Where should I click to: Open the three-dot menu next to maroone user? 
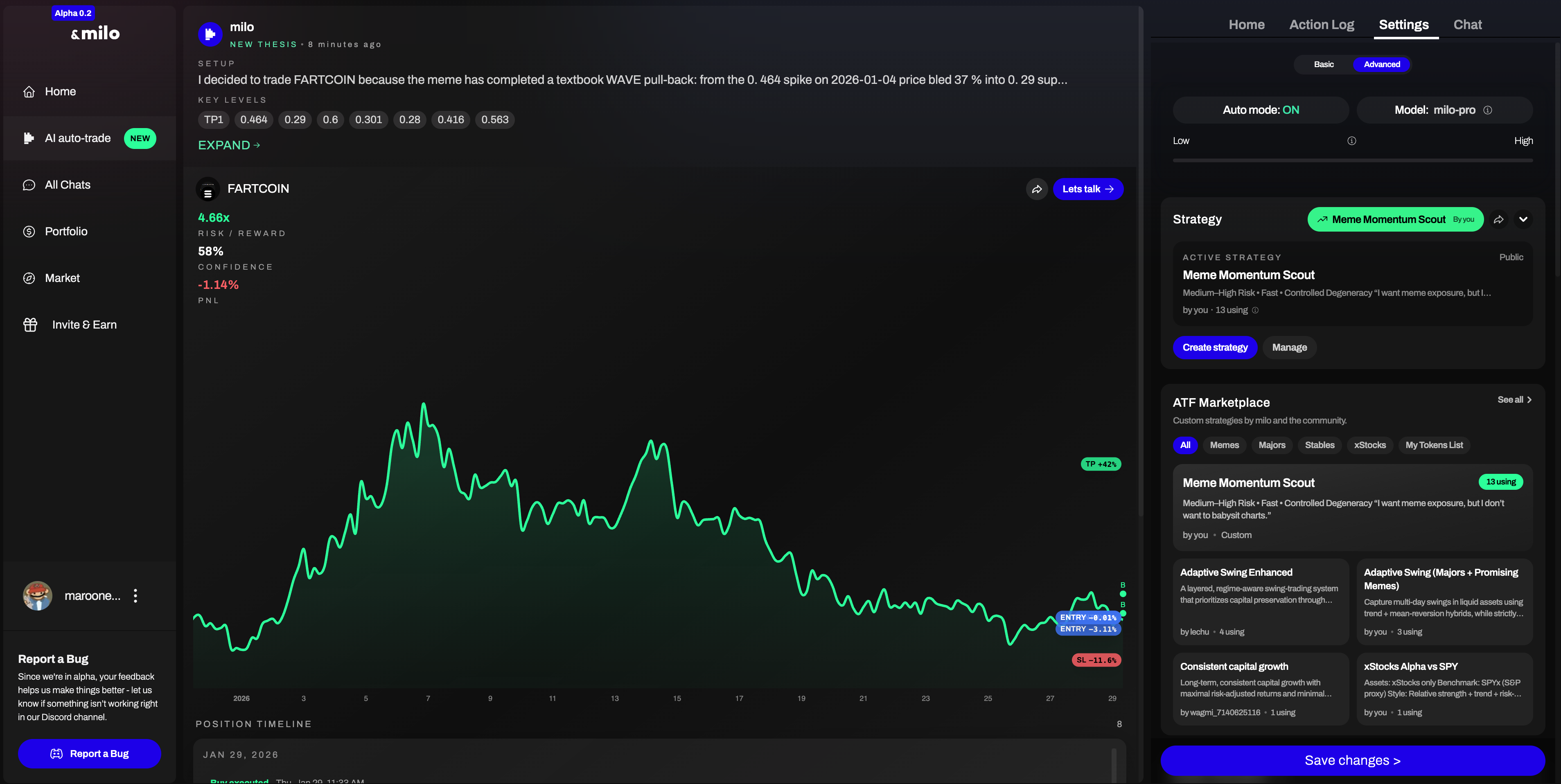pyautogui.click(x=135, y=596)
